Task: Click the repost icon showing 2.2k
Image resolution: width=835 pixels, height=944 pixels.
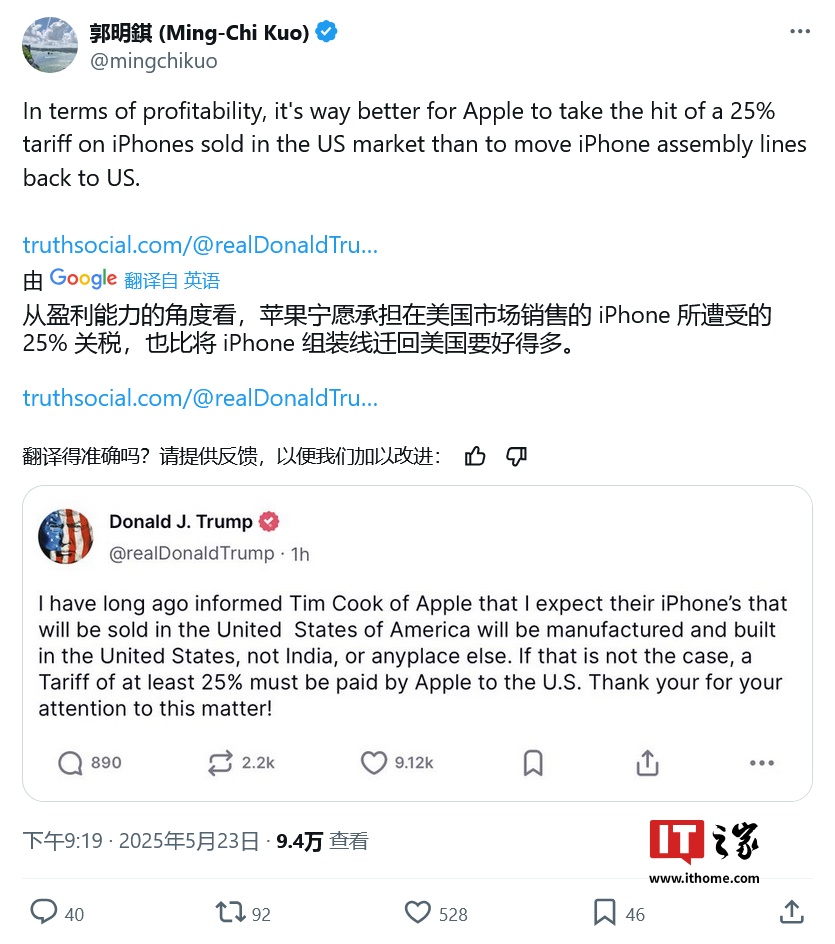Action: click(x=220, y=763)
